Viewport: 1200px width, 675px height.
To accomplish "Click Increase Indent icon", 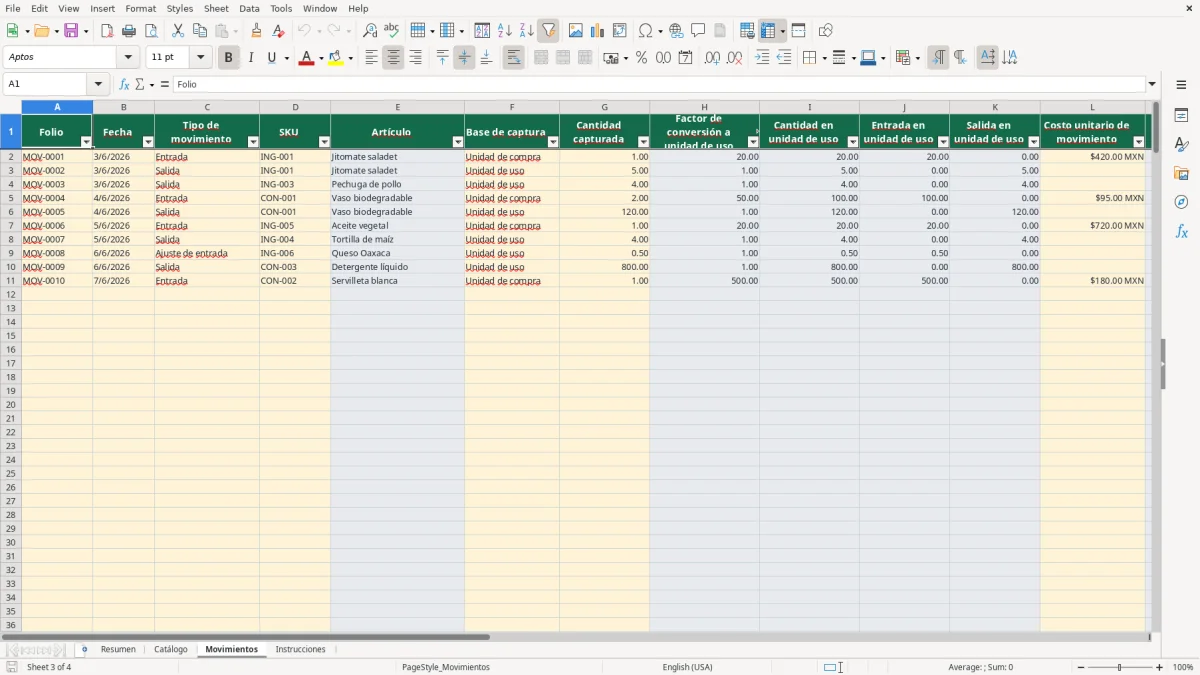I will pos(762,58).
